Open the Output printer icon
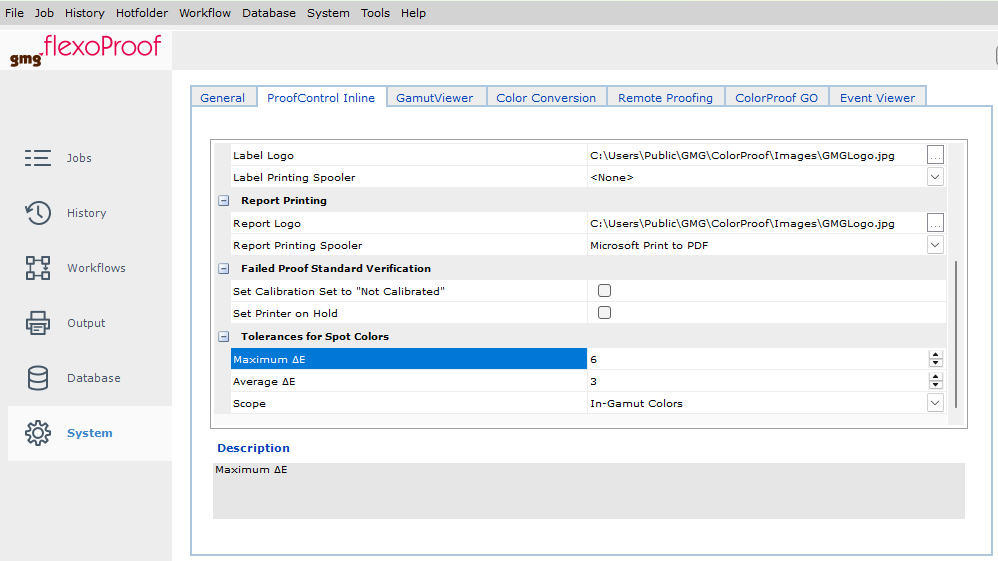 [x=38, y=323]
